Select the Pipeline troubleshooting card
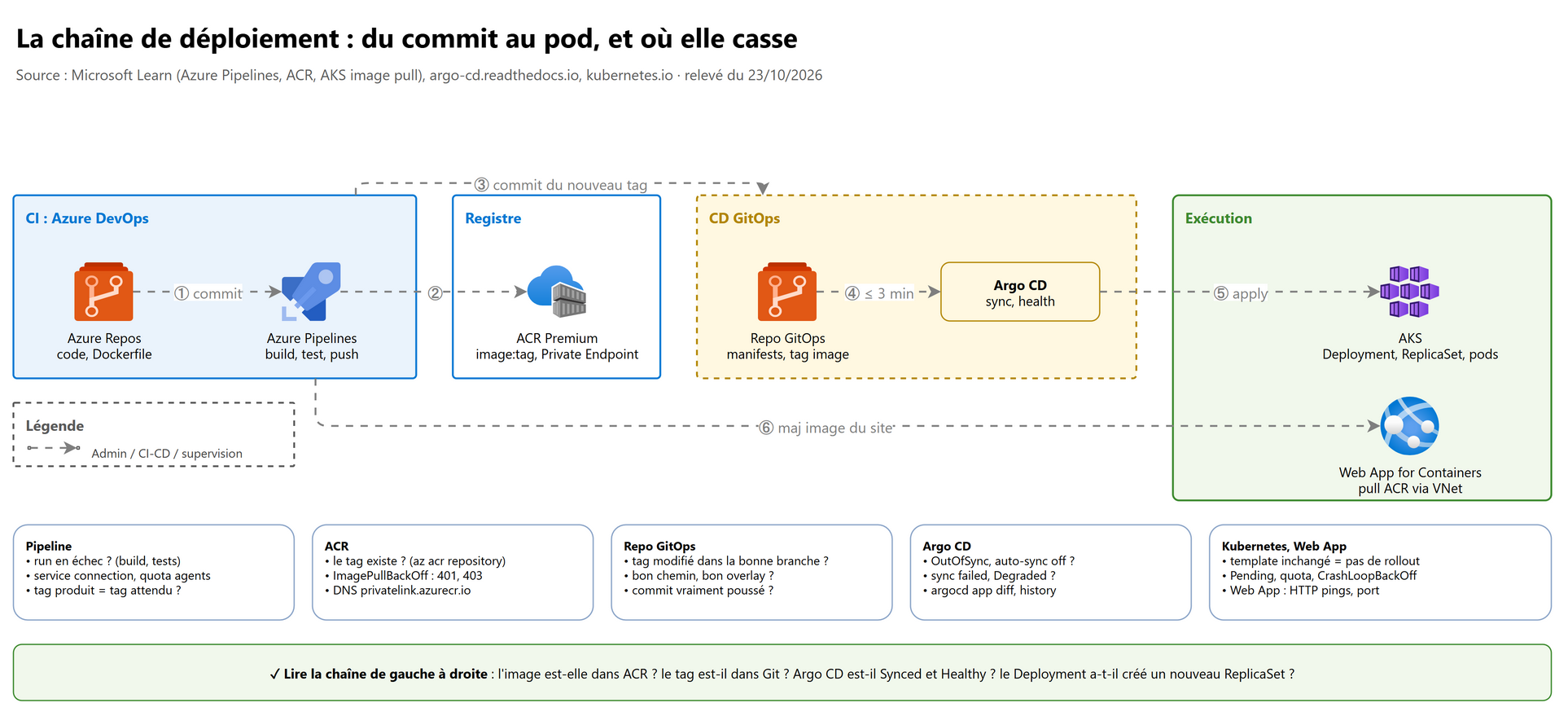The height and width of the screenshot is (716, 1568). click(x=154, y=573)
